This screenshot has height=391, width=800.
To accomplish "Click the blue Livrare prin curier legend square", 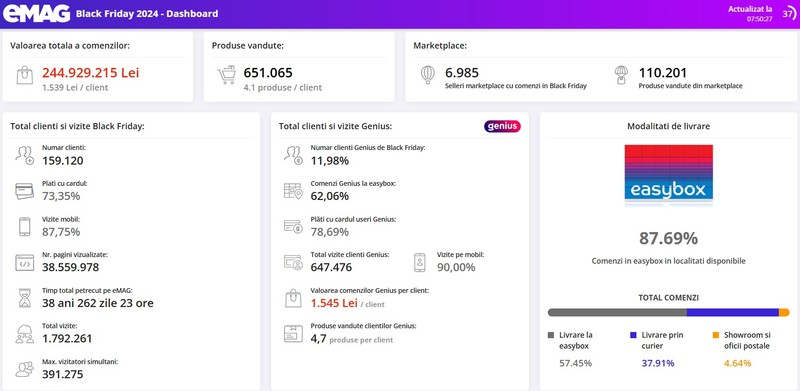I will click(633, 335).
